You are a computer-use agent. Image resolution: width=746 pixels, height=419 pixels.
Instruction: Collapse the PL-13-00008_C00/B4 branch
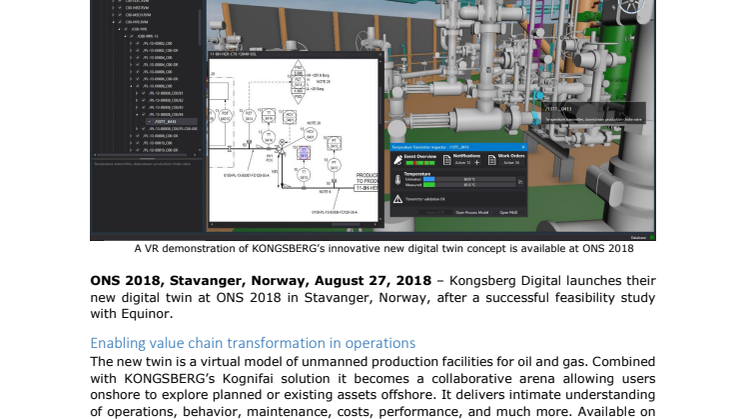[x=137, y=115]
